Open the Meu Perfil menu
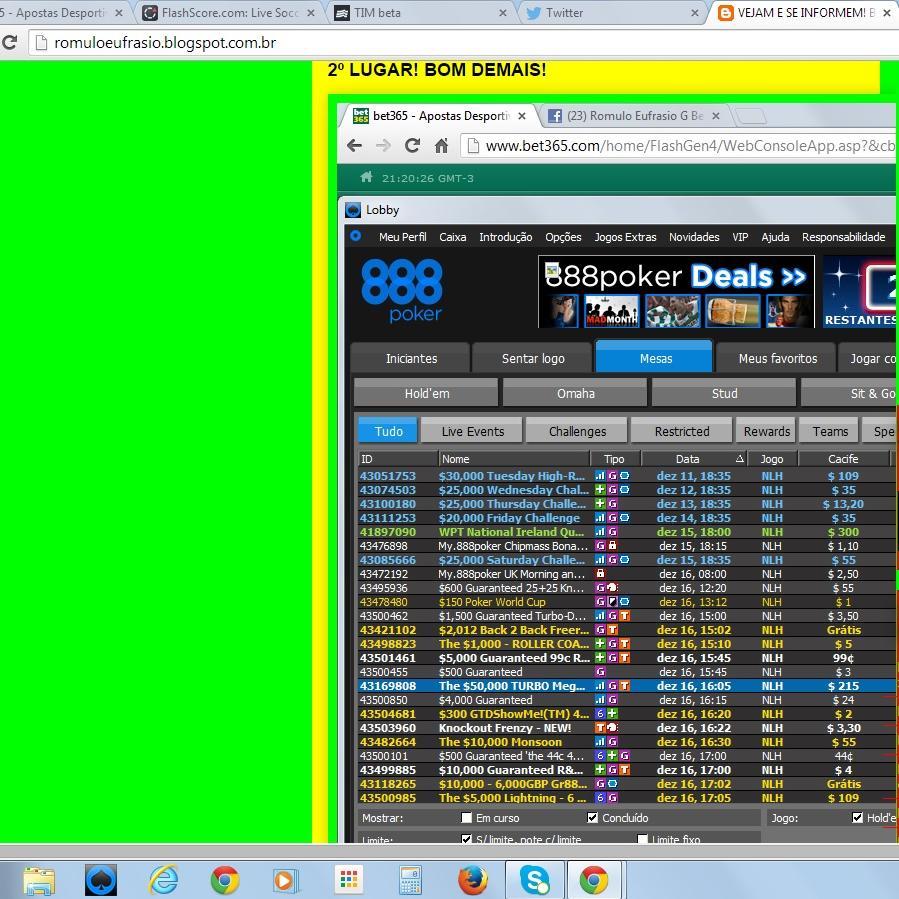 [x=402, y=237]
